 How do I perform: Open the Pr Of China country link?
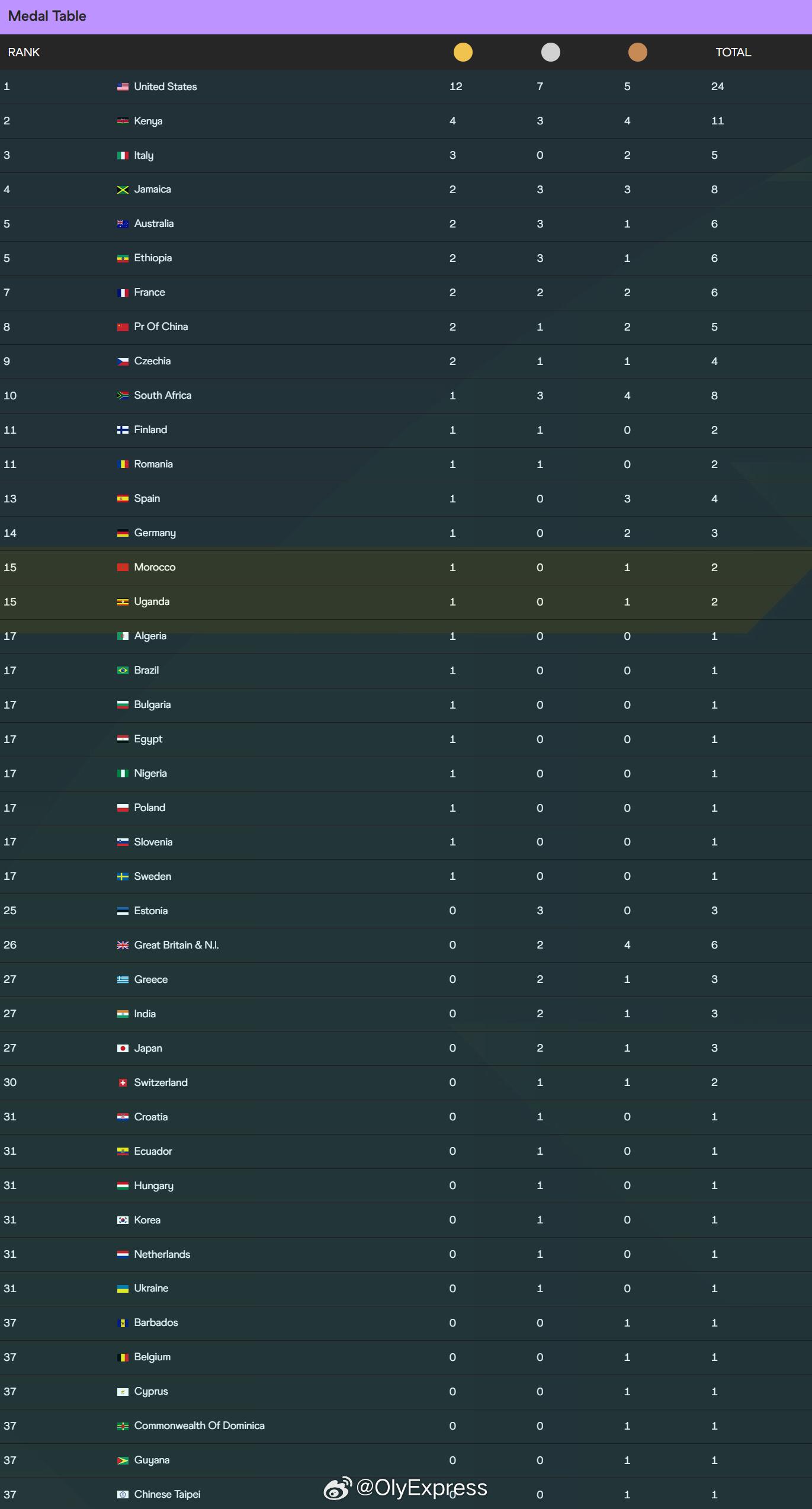pyautogui.click(x=161, y=326)
